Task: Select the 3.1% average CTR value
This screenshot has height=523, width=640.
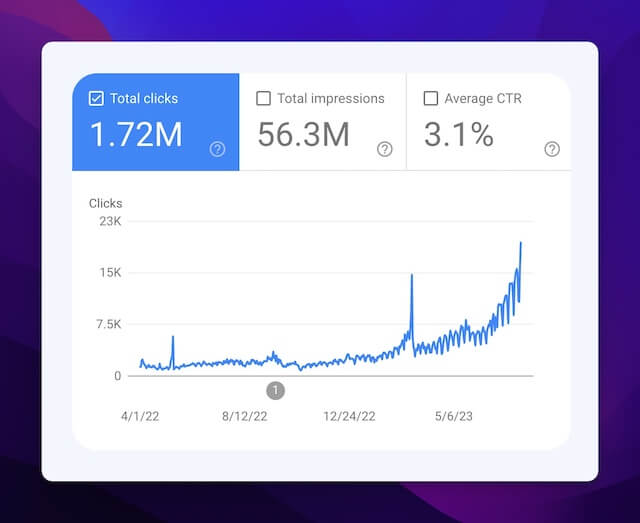Action: (x=459, y=134)
